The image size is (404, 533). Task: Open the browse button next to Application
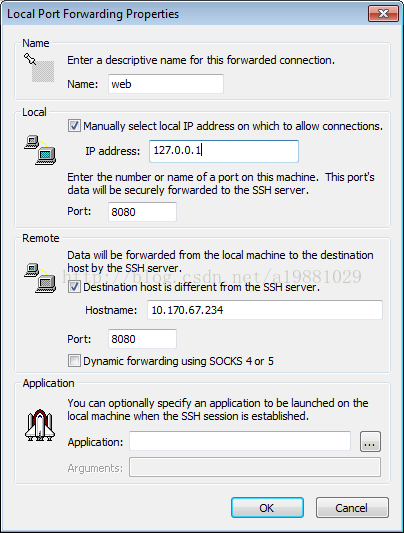pyautogui.click(x=370, y=442)
